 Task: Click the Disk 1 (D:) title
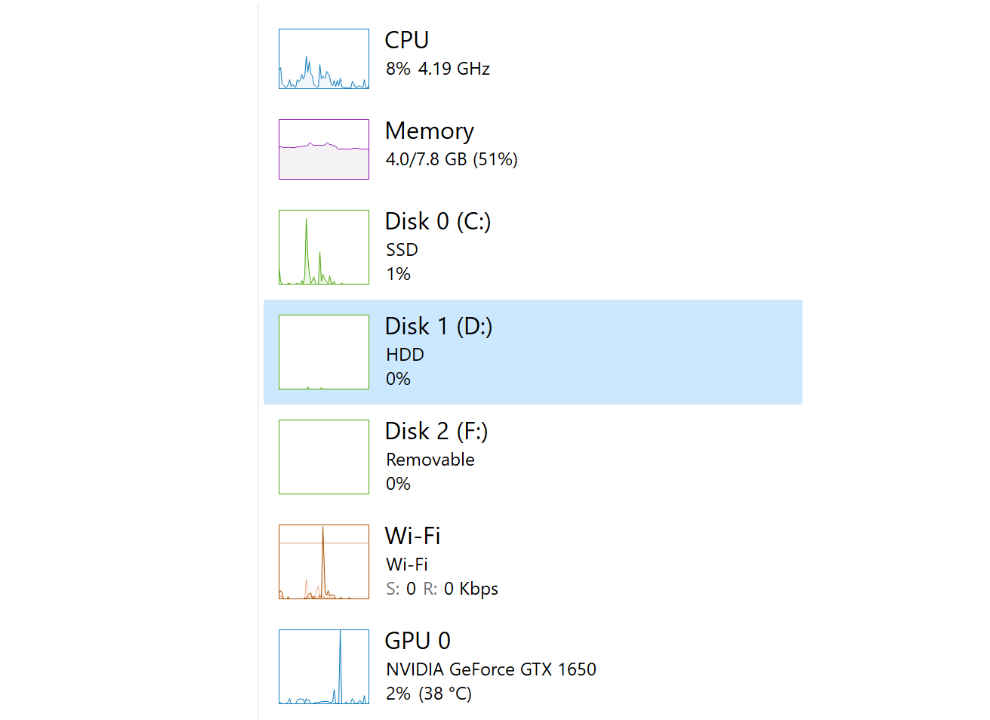pos(439,327)
